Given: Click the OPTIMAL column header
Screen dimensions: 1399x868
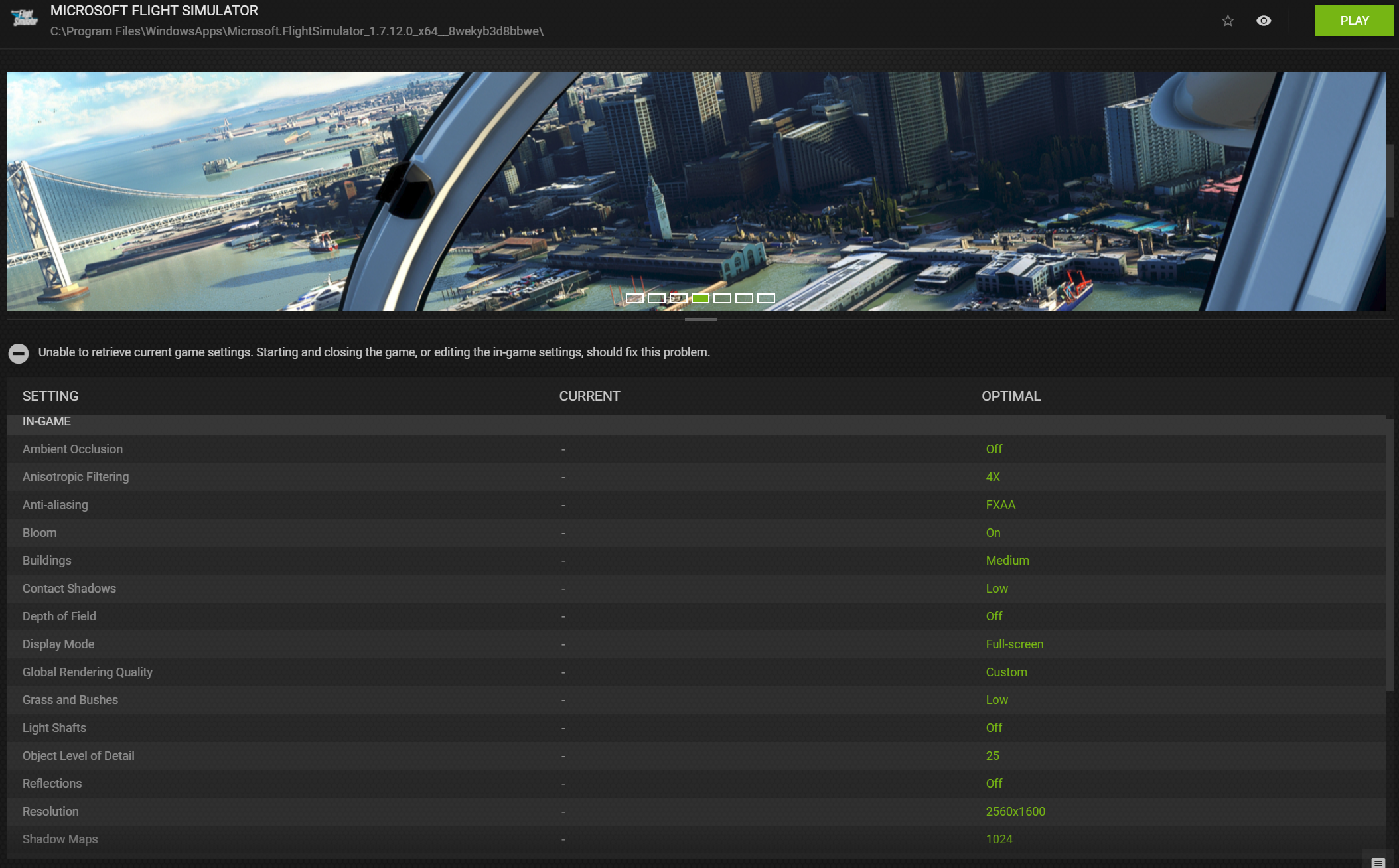Looking at the screenshot, I should pyautogui.click(x=1011, y=396).
